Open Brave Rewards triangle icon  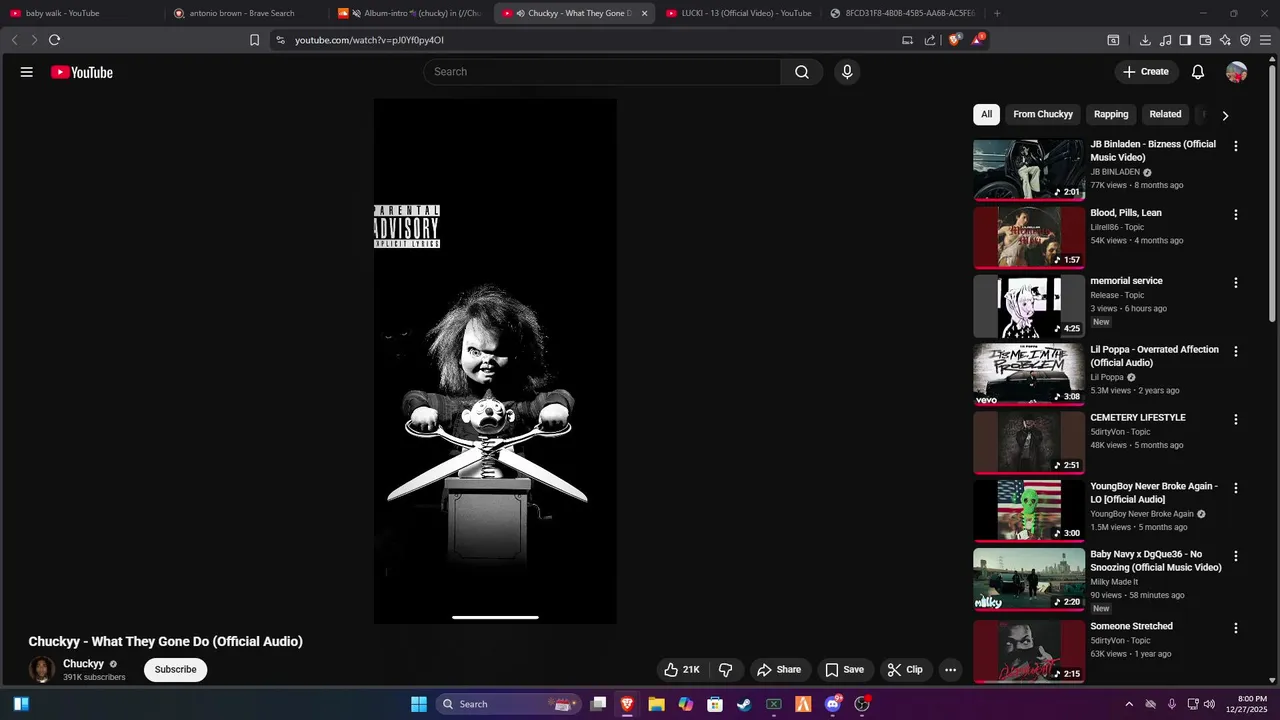pos(978,40)
